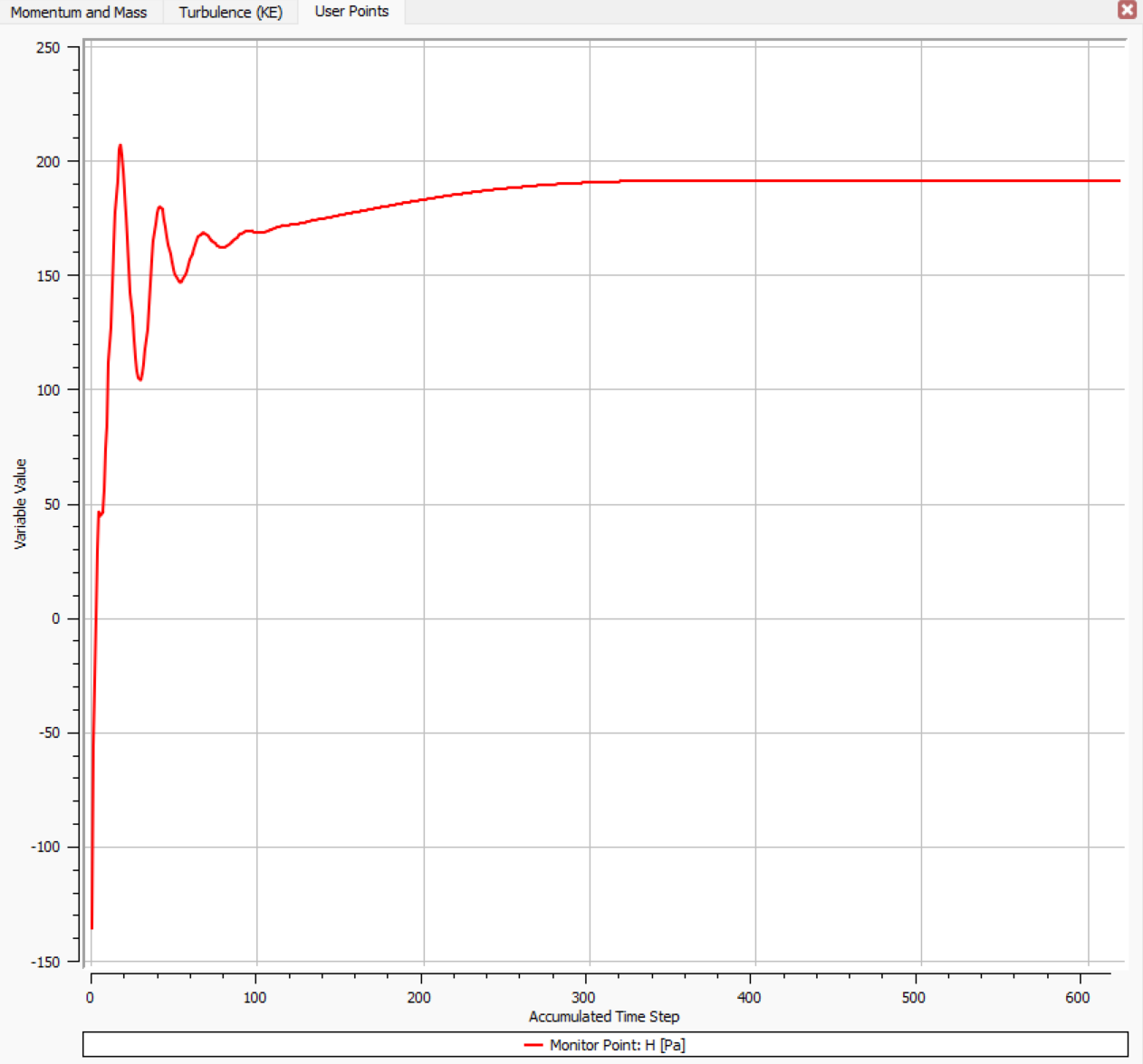Click the red line swatch in legend

click(533, 1045)
